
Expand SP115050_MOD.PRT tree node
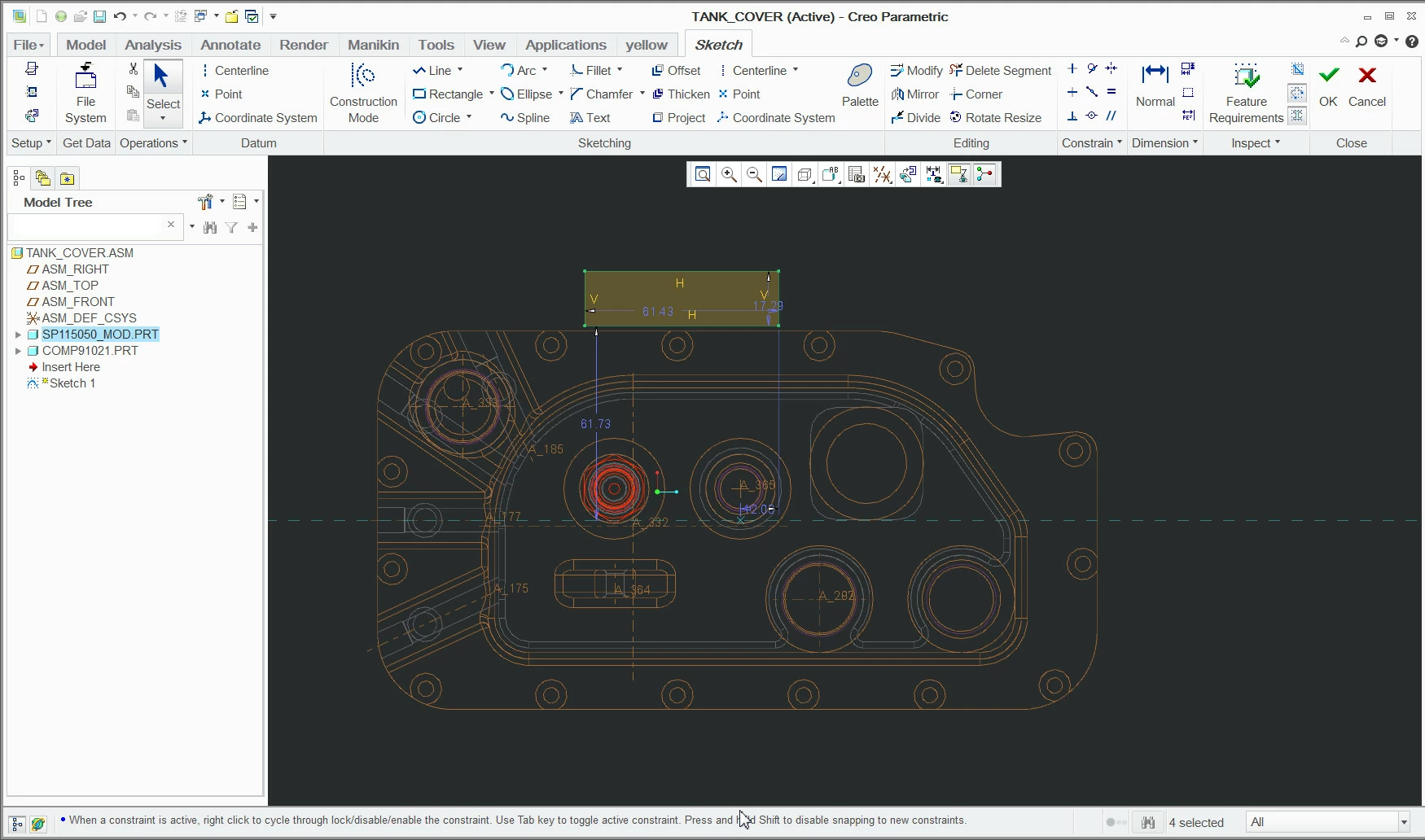(18, 335)
